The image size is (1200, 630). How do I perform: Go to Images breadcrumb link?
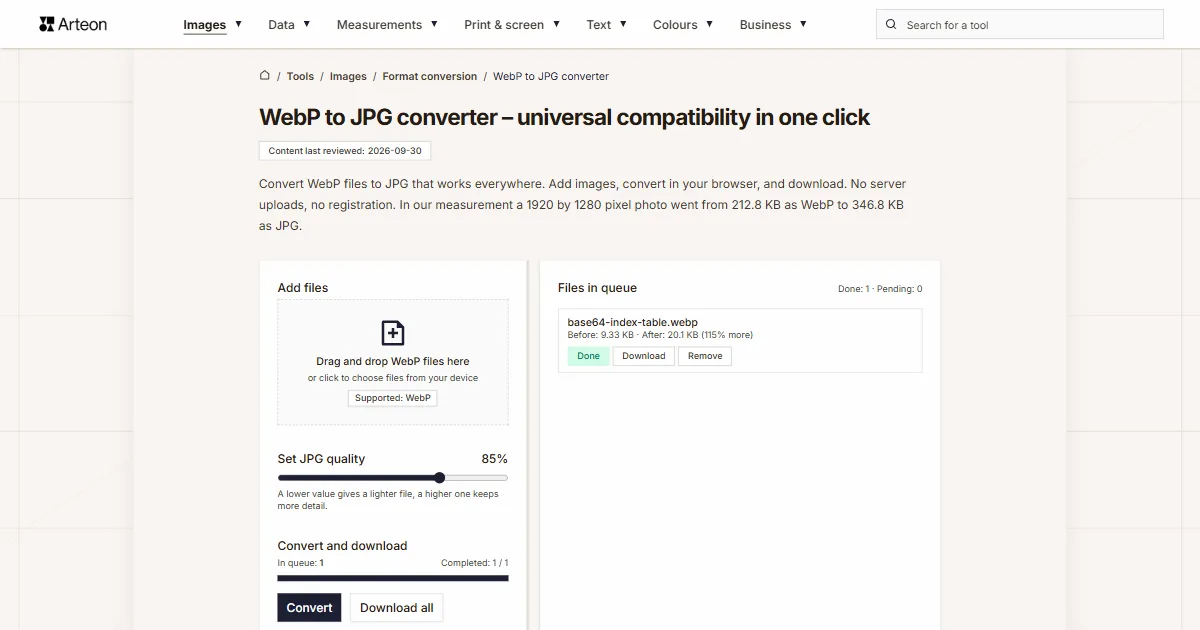(x=348, y=76)
